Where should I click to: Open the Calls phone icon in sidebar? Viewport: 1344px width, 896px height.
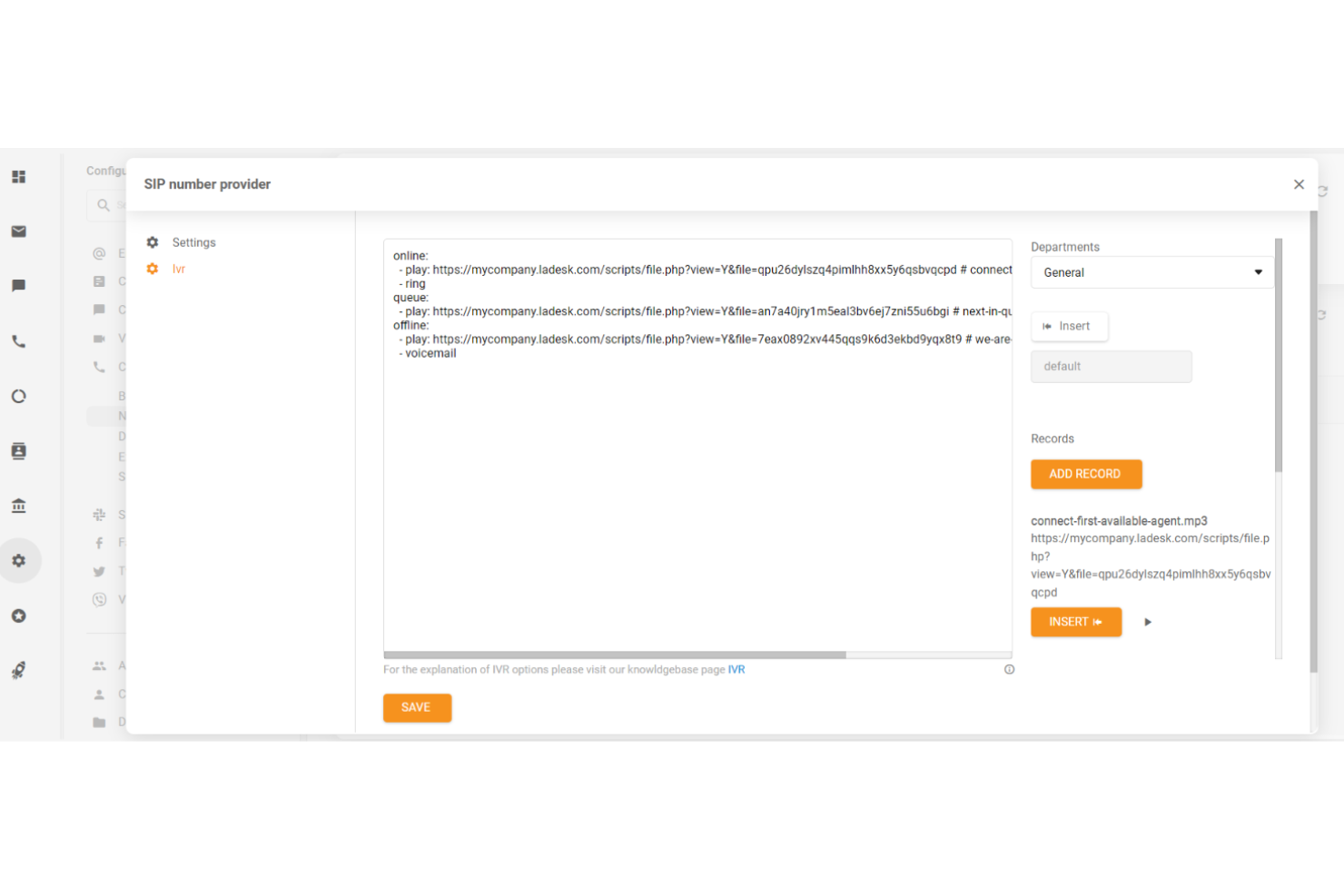18,342
